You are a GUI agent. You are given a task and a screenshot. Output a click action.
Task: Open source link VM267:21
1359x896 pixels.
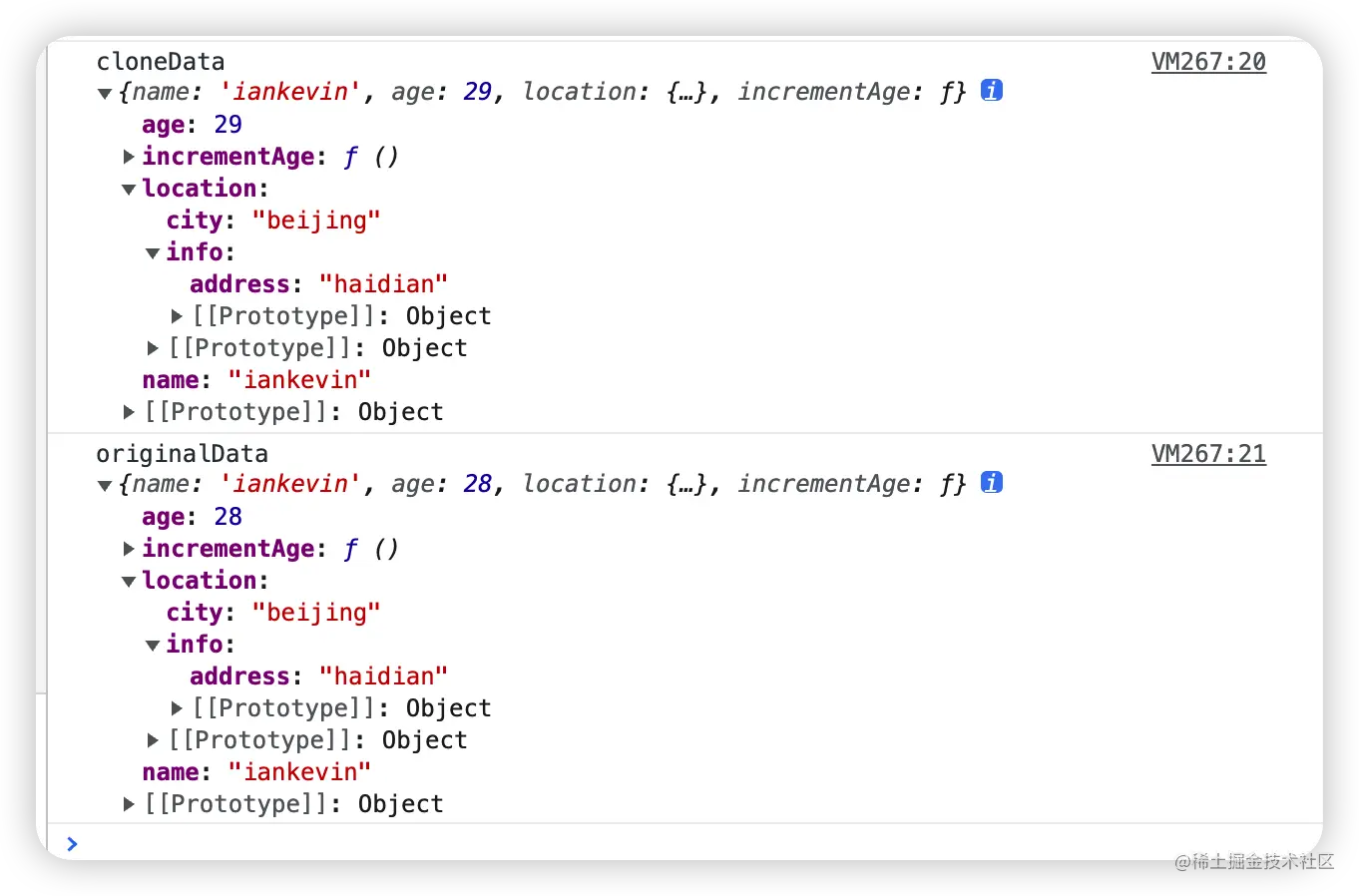point(1208,454)
